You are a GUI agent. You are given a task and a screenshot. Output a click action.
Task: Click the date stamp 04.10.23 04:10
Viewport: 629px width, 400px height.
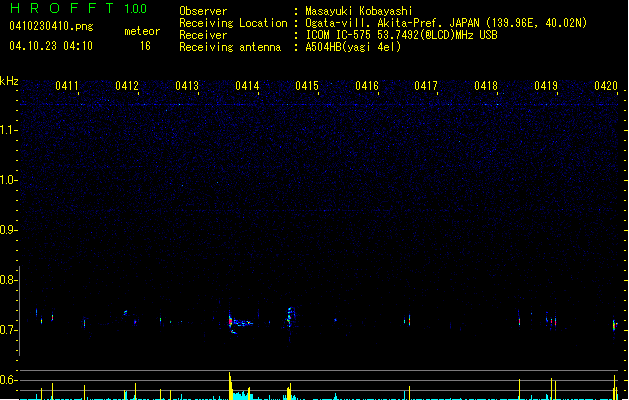[51, 46]
